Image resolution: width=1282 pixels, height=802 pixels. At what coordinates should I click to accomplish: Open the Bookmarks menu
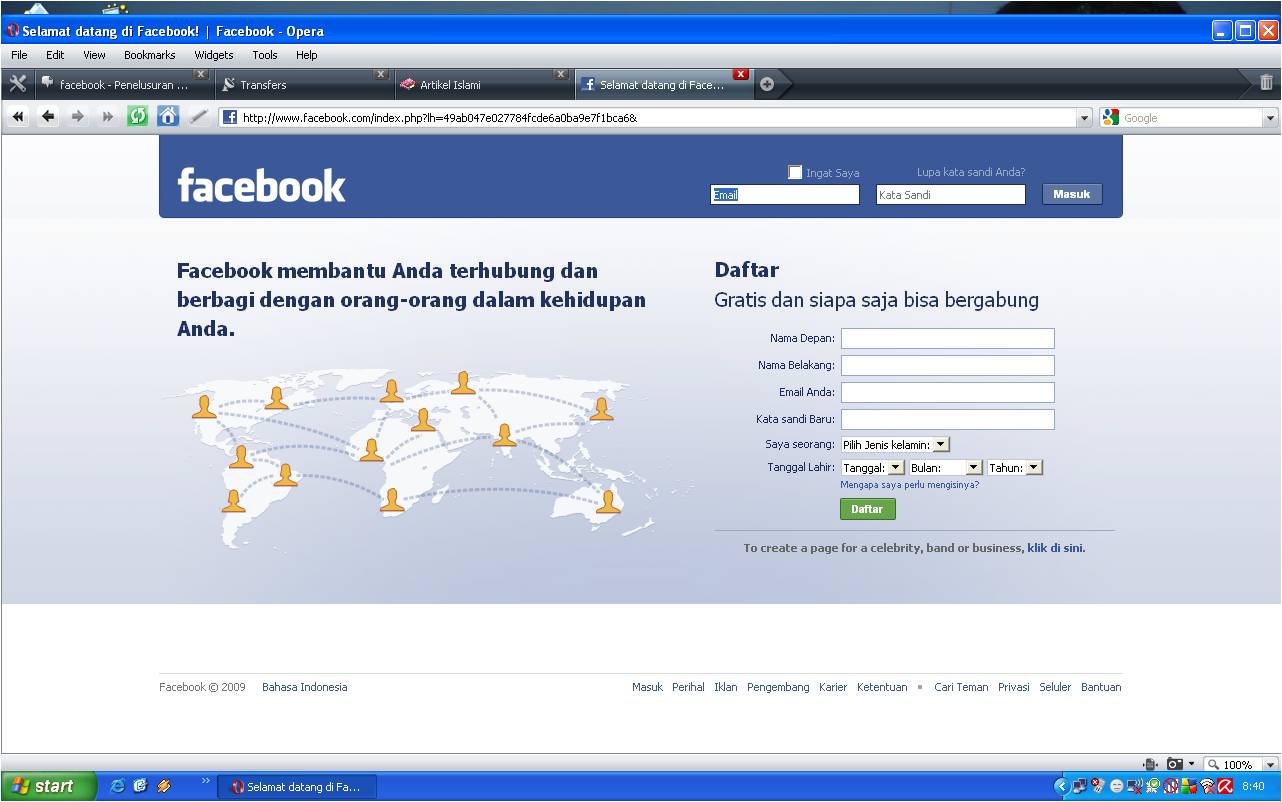click(149, 55)
